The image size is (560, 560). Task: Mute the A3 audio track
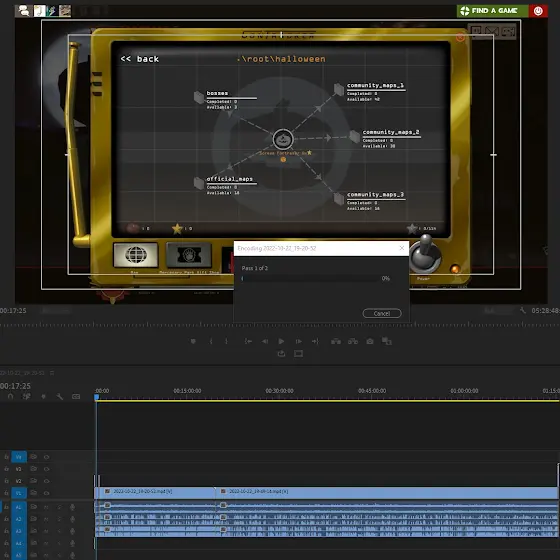pyautogui.click(x=46, y=531)
